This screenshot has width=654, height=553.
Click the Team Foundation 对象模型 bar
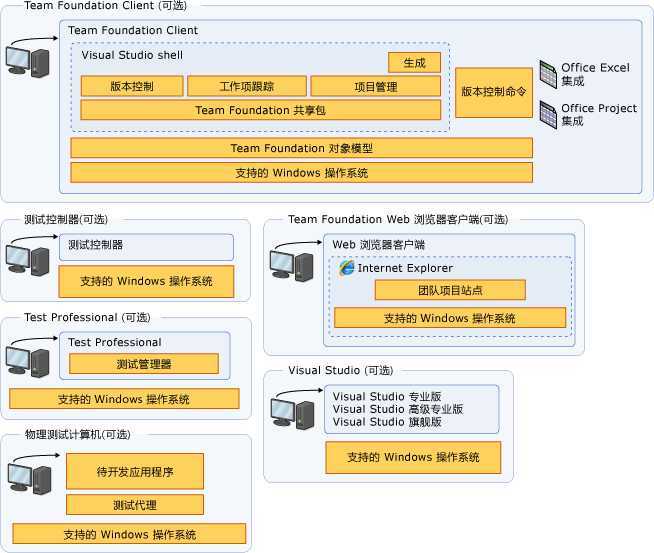tap(302, 148)
